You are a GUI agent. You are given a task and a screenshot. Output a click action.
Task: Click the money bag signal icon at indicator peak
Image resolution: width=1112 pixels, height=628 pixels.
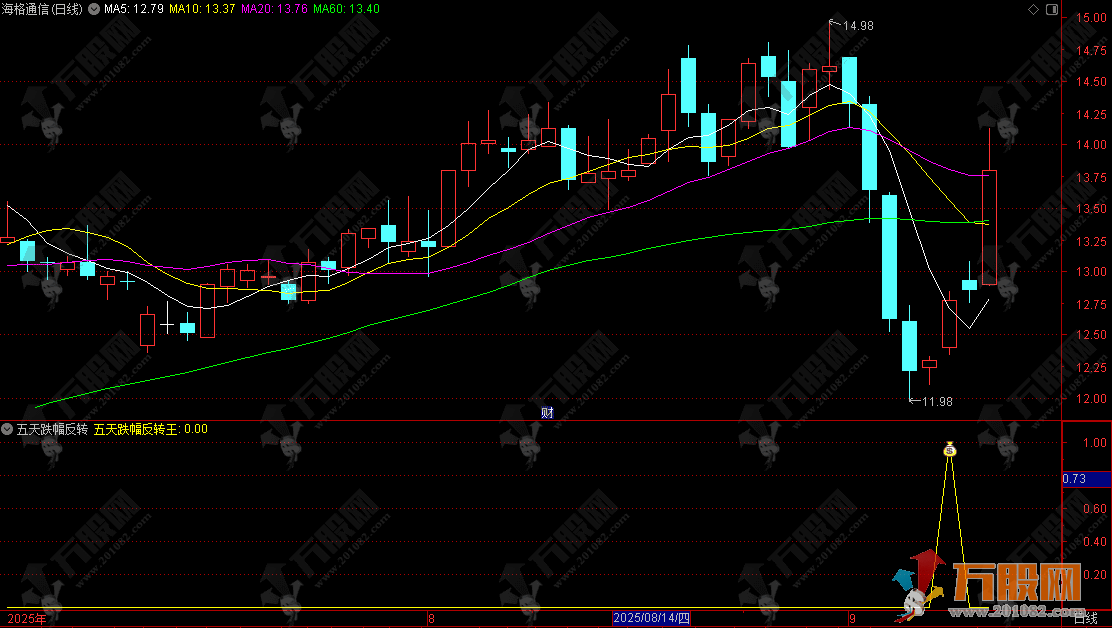point(950,449)
